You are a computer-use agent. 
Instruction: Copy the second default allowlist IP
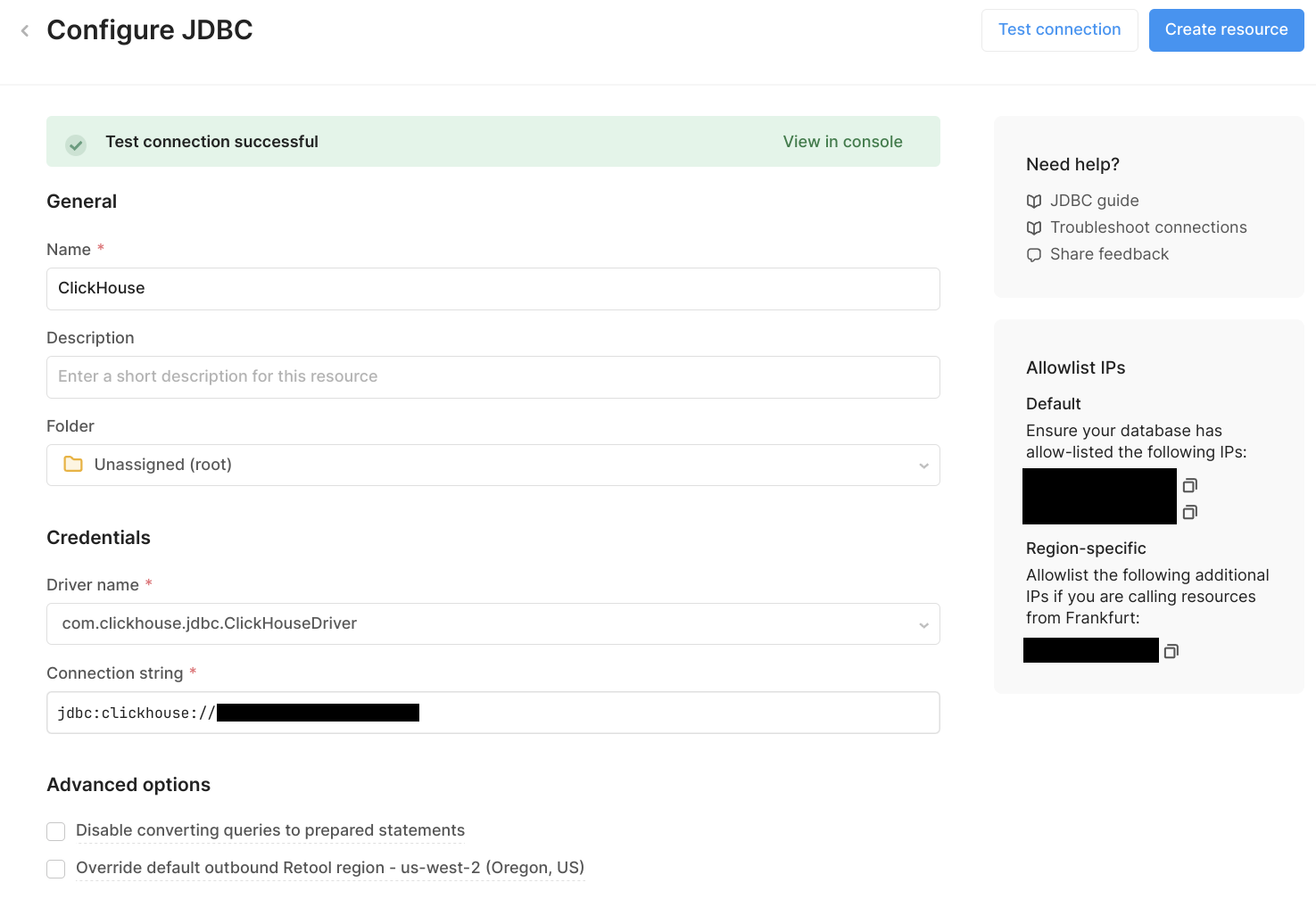point(1189,512)
